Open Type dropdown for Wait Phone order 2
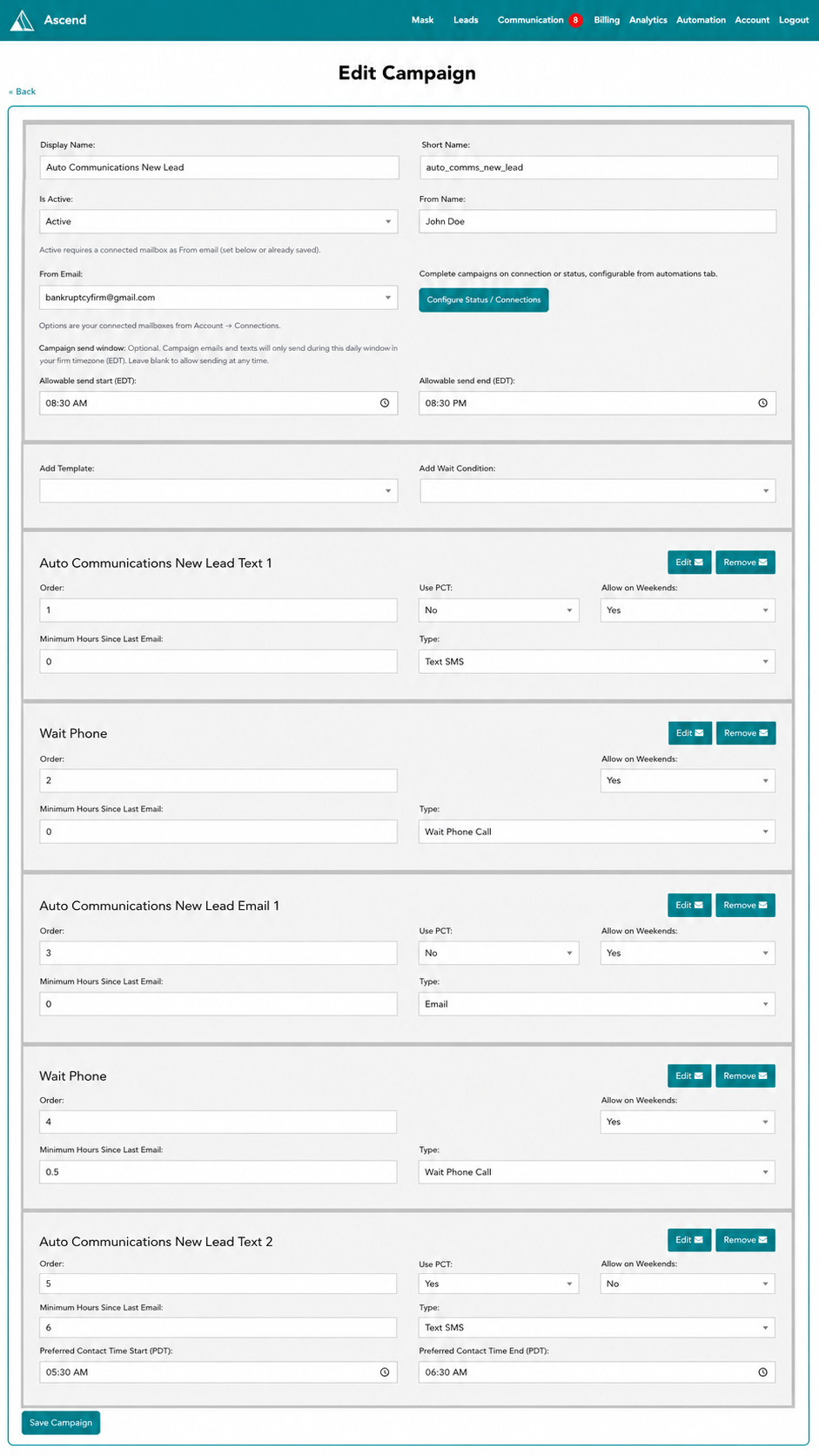Viewport: 819px width, 1456px height. click(x=597, y=832)
